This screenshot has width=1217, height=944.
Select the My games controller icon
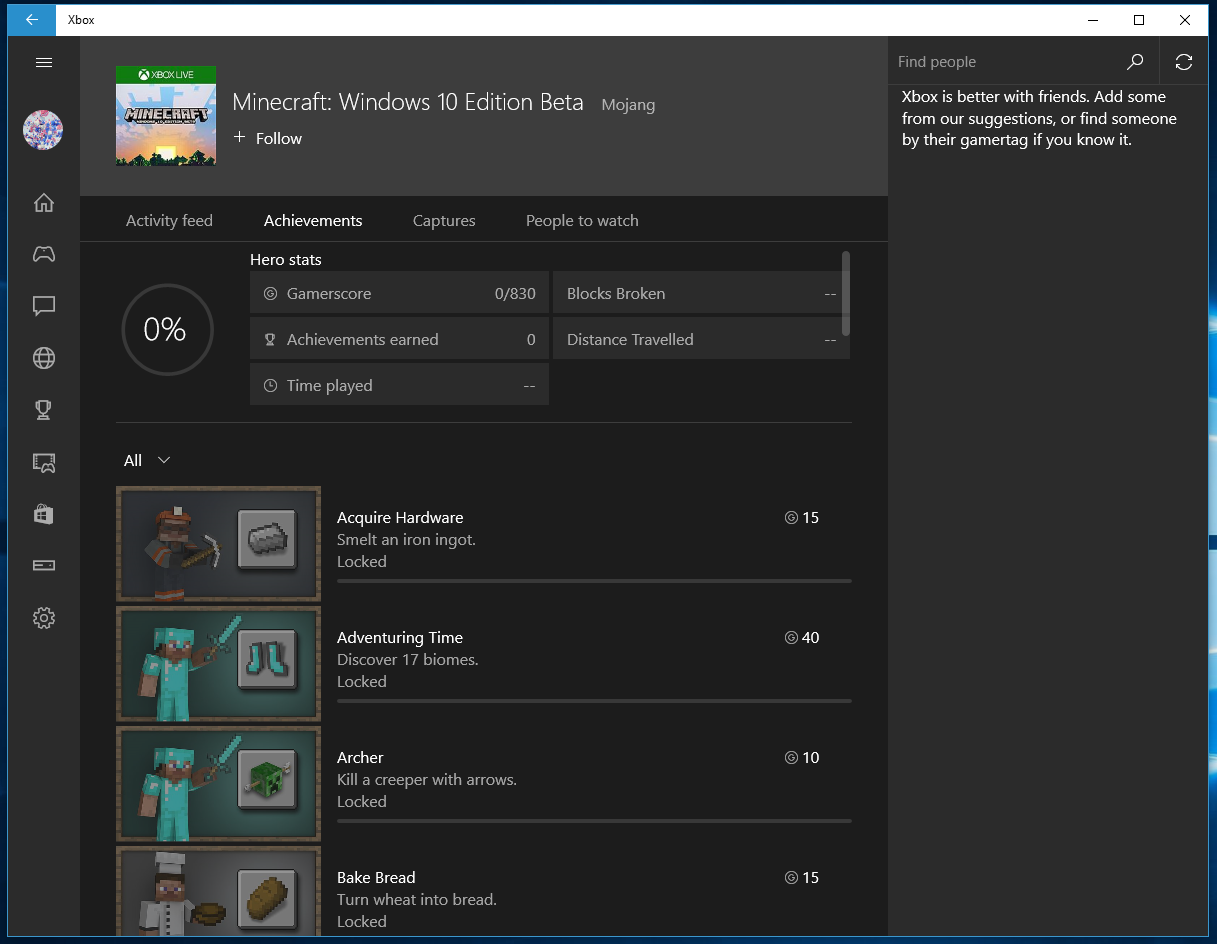pos(43,254)
